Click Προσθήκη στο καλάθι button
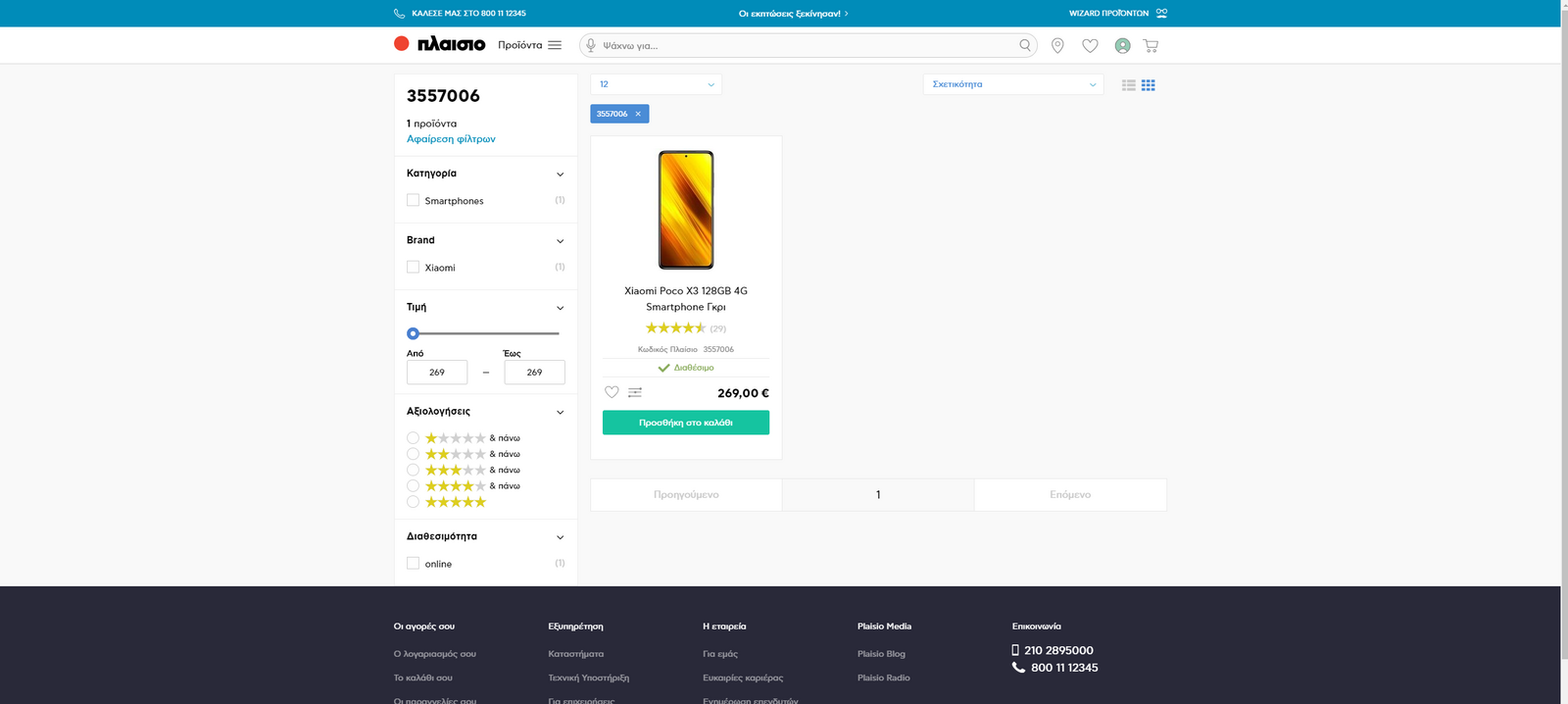 pyautogui.click(x=686, y=423)
